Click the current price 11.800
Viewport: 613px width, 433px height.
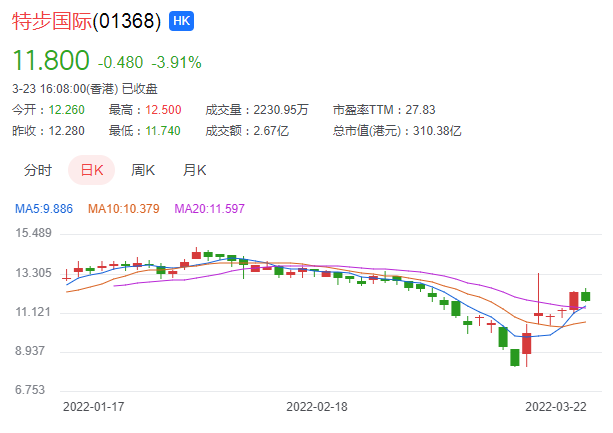[x=51, y=60]
